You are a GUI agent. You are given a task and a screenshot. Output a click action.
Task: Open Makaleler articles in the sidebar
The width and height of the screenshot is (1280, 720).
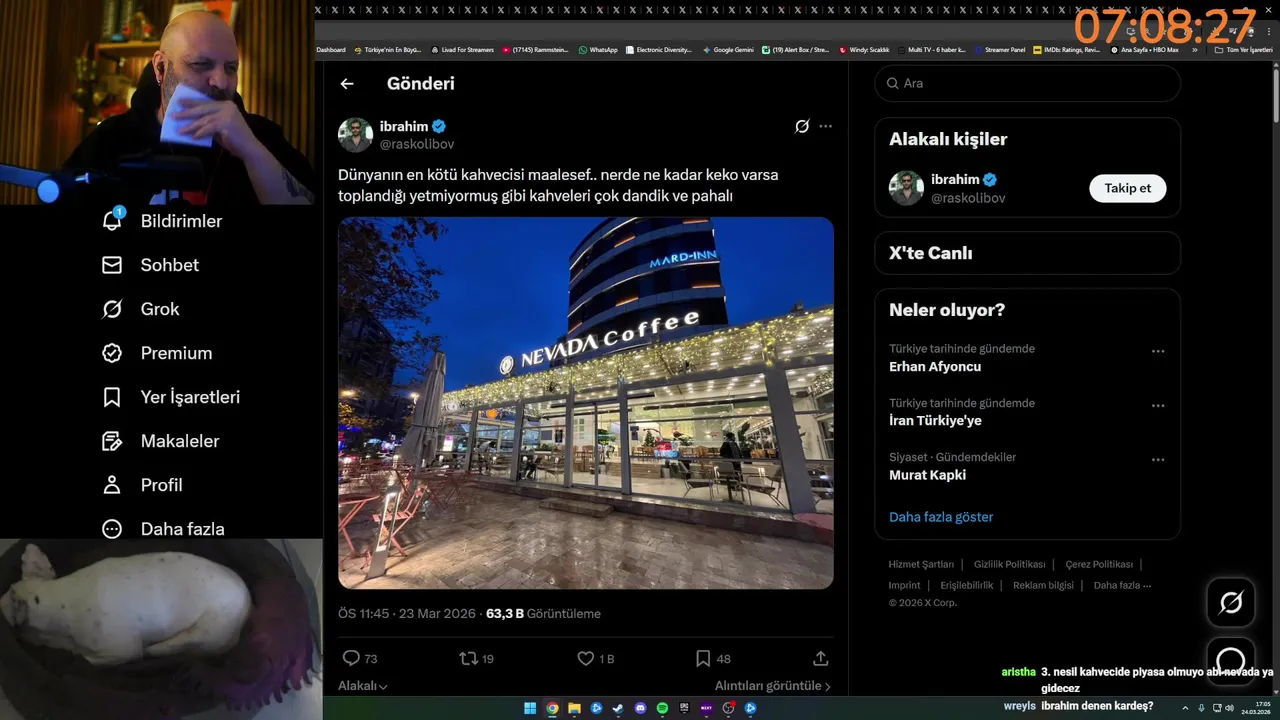(161, 441)
